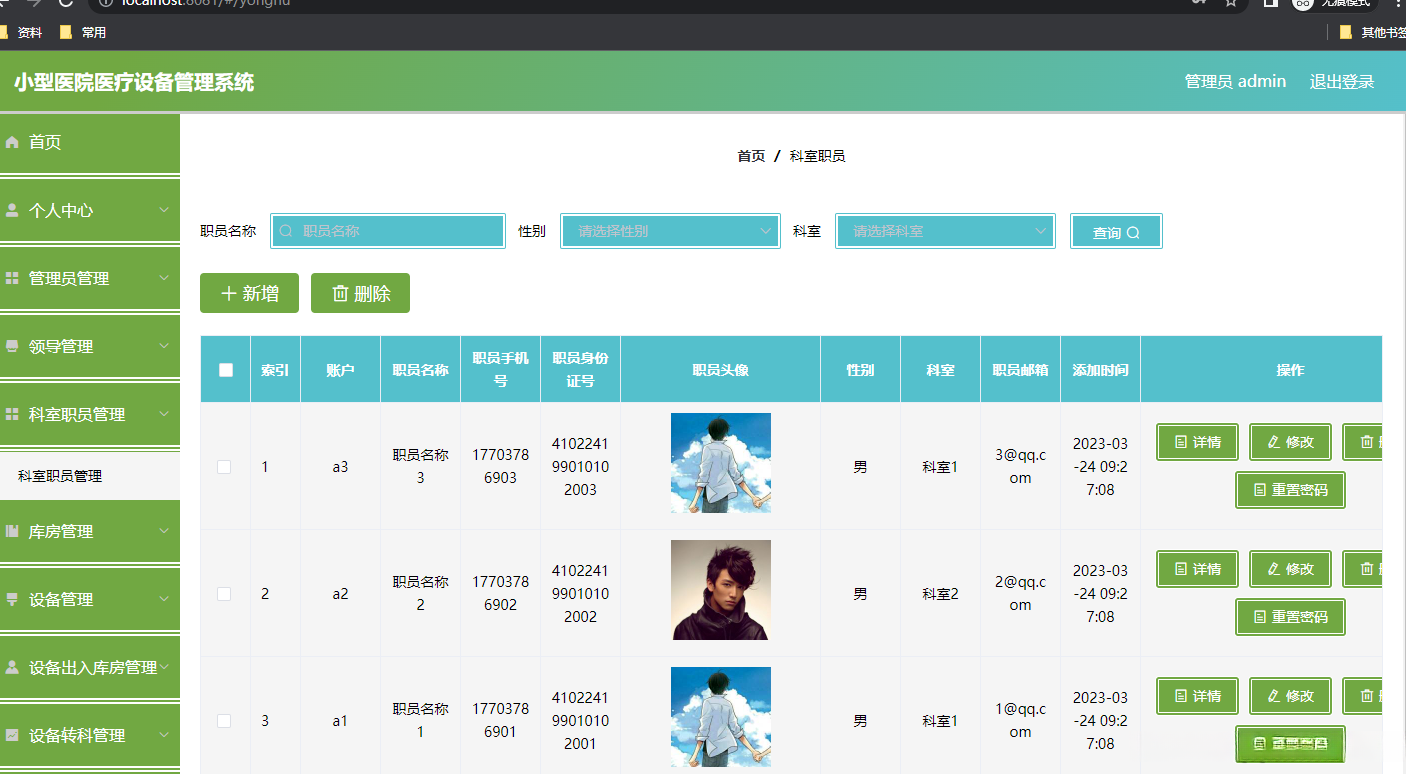Click the magnifier icon in 职员名称 search field

point(286,231)
